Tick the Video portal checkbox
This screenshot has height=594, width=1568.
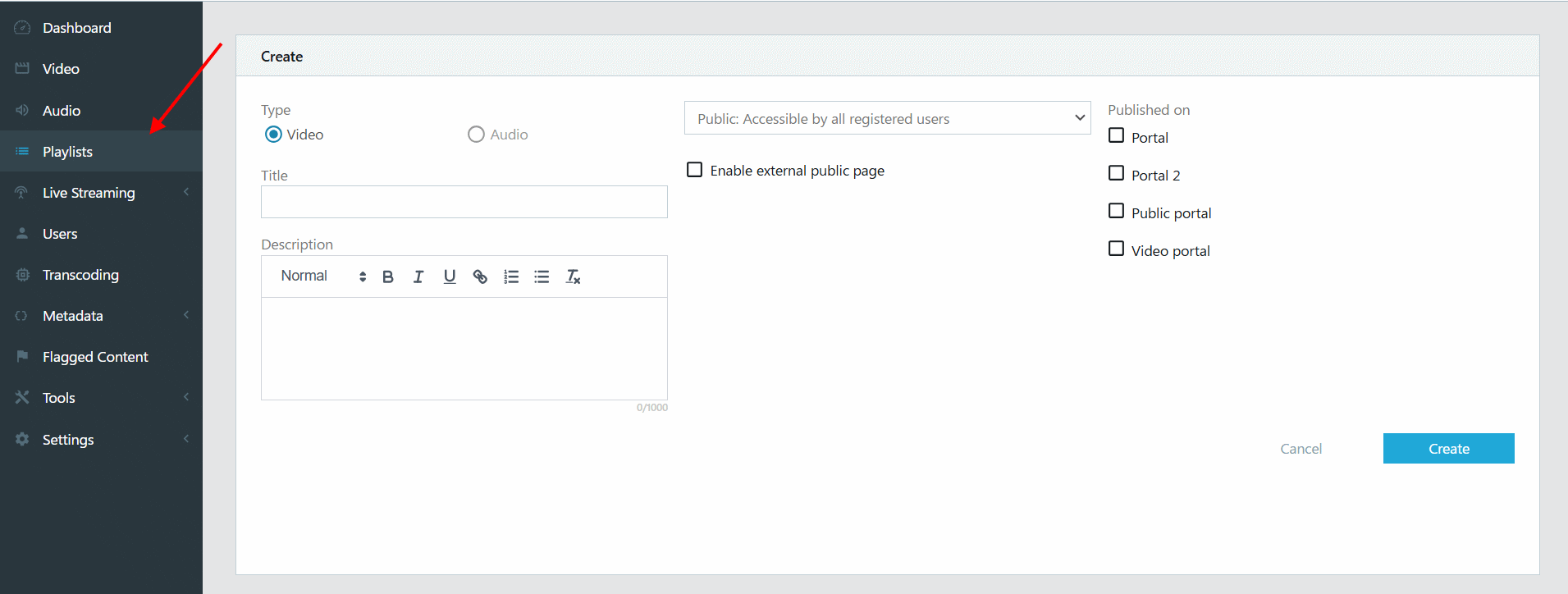coord(1116,249)
